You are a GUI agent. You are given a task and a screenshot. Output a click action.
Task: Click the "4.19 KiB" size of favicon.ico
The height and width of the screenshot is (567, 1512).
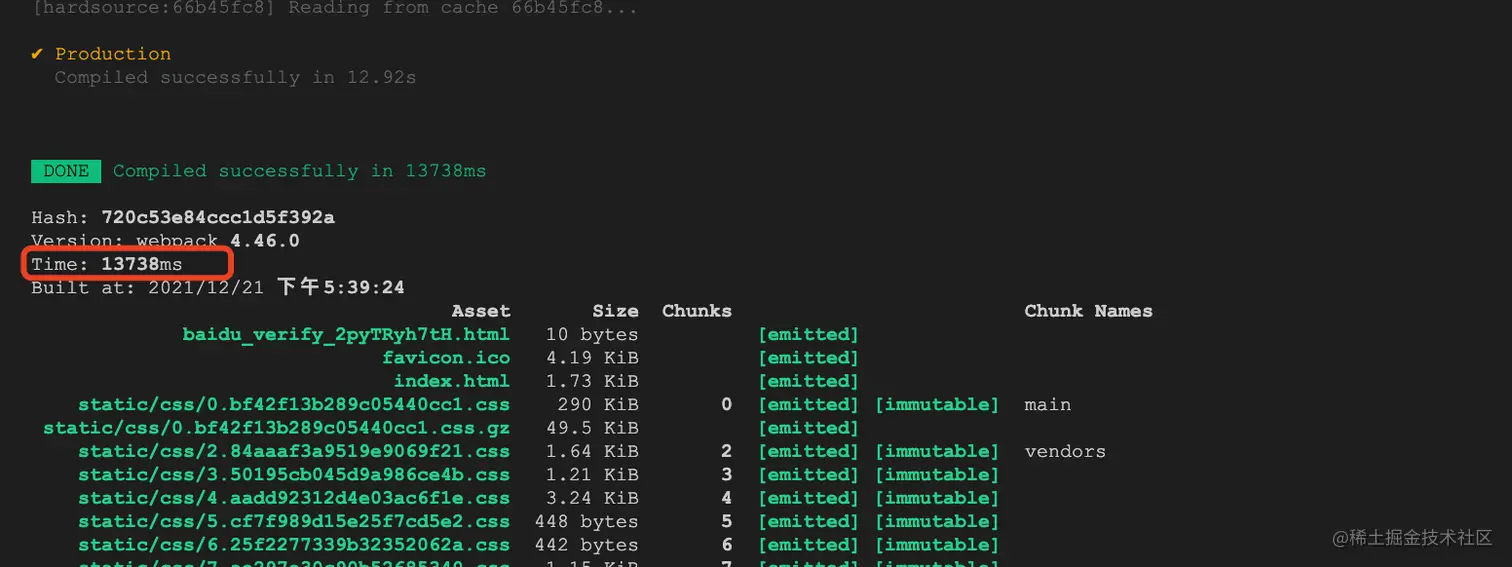592,358
